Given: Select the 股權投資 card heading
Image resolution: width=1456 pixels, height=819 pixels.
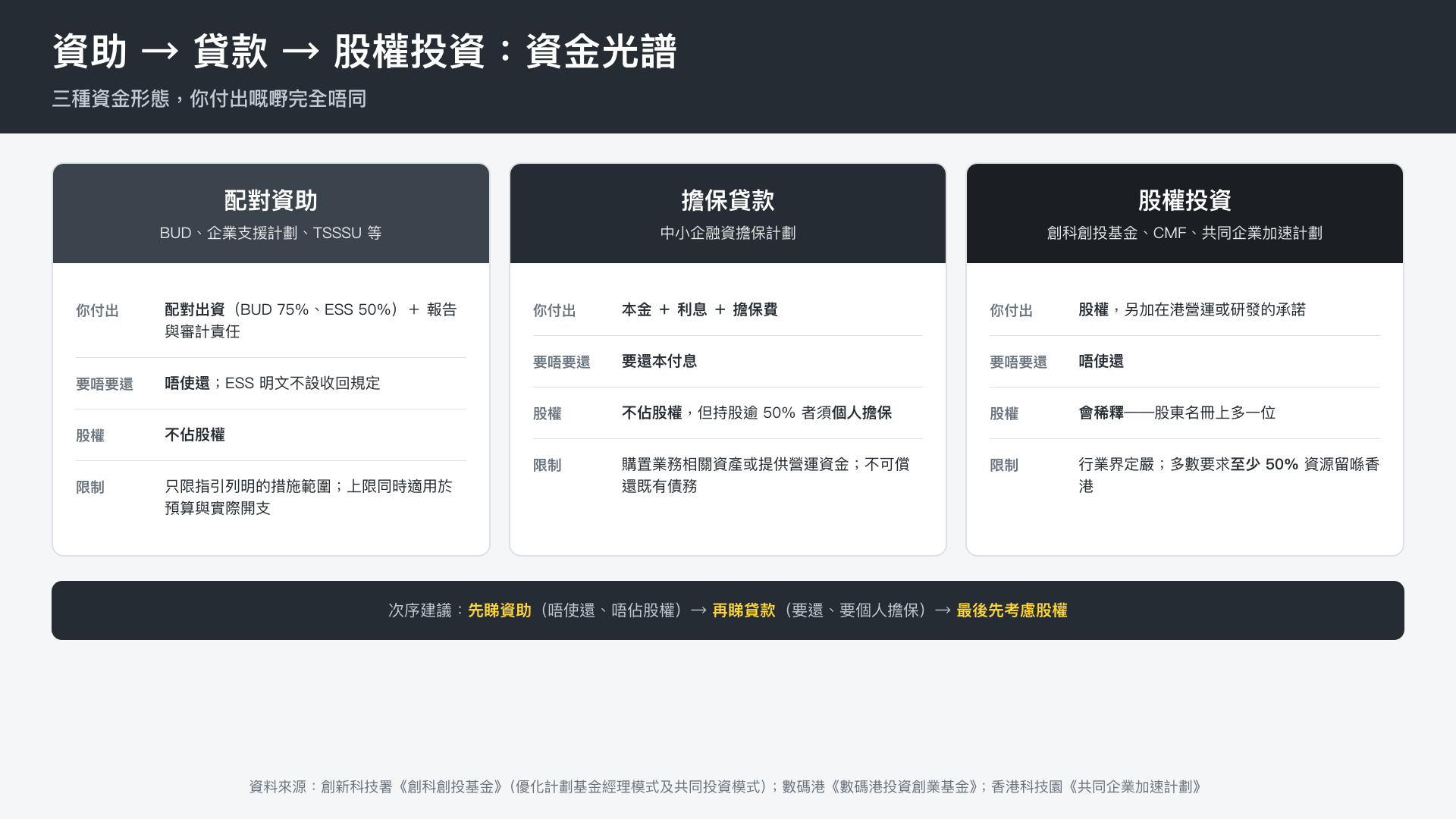Looking at the screenshot, I should pyautogui.click(x=1185, y=200).
